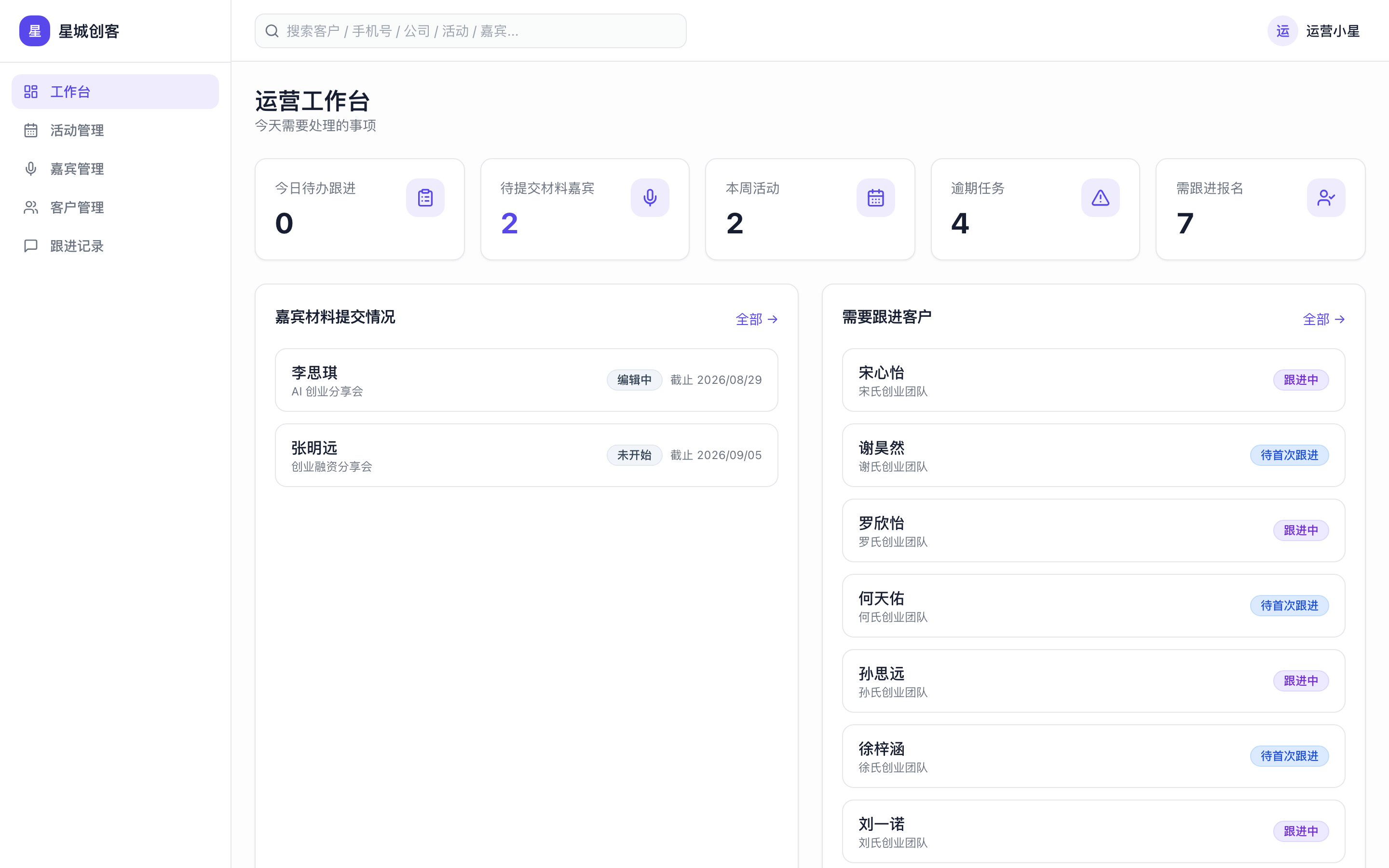View all in 嘉宾材料提交情况 panel
The height and width of the screenshot is (868, 1389).
pos(757,319)
